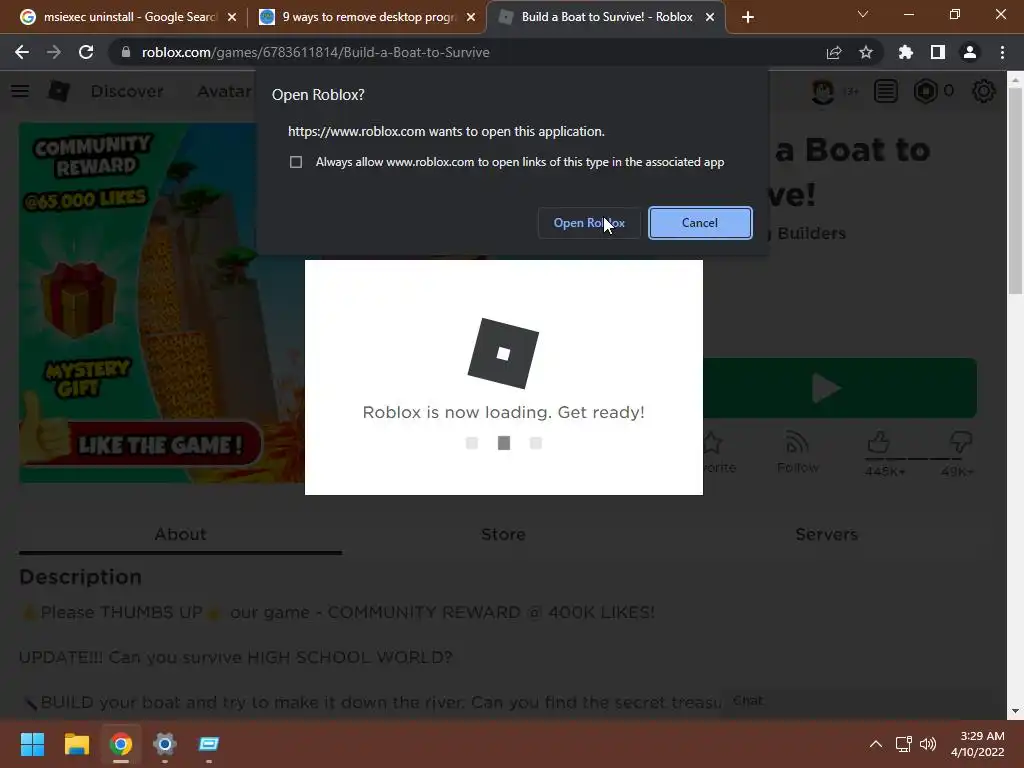
Task: Open the Discover page link
Action: tap(127, 91)
